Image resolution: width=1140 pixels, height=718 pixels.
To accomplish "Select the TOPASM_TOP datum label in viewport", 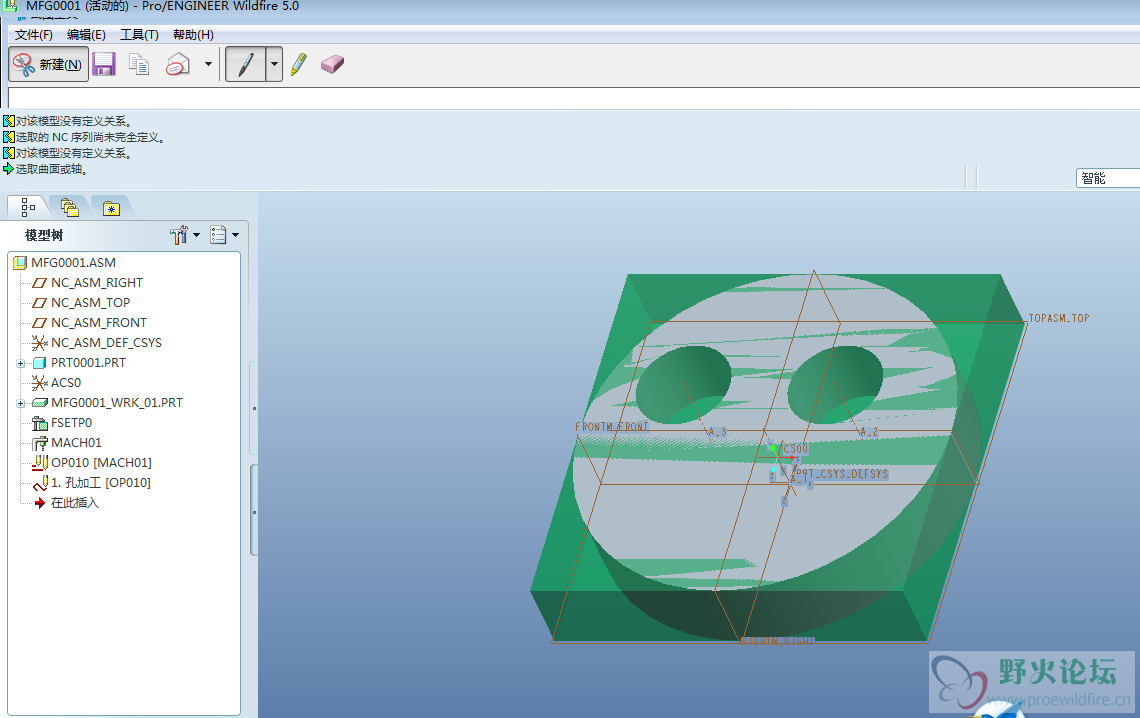I will [1059, 318].
